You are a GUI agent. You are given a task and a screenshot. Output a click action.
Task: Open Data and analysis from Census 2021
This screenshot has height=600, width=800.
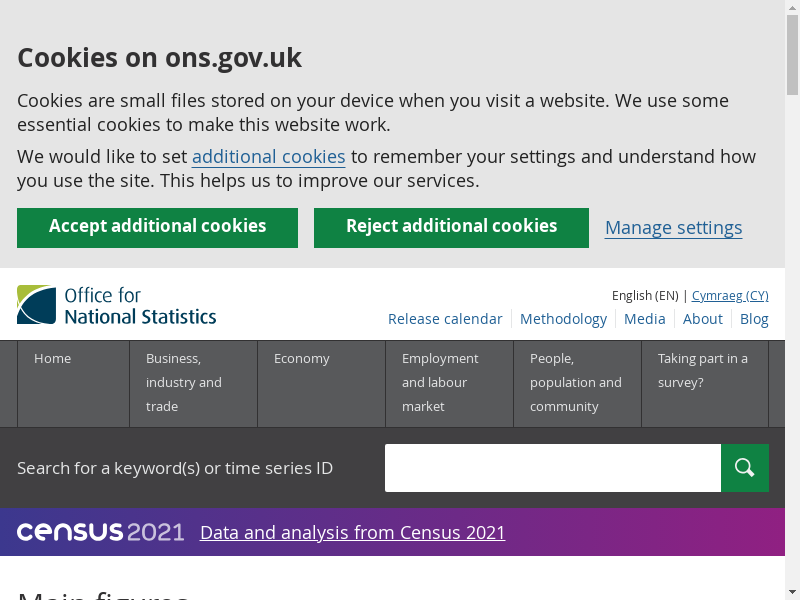[352, 532]
